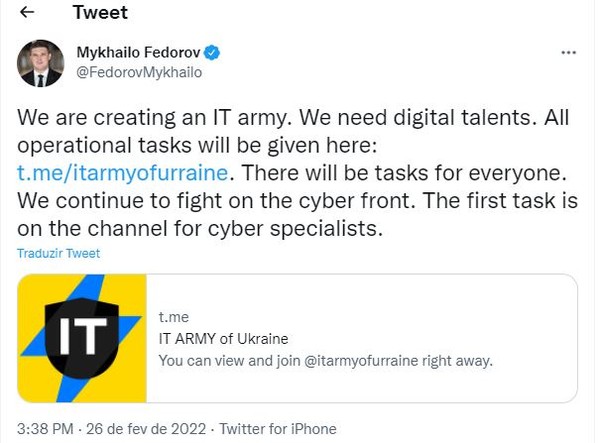Open the Twitter for iPhone source link
Image resolution: width=600 pixels, height=443 pixels.
(x=278, y=429)
